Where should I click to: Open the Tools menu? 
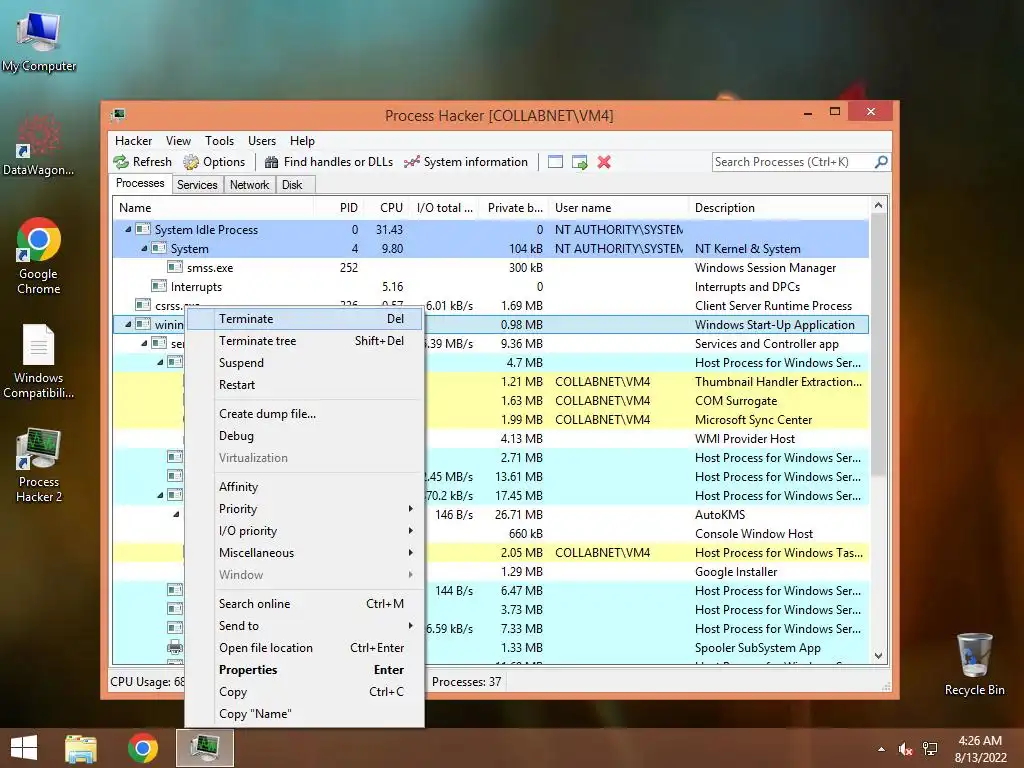click(219, 140)
